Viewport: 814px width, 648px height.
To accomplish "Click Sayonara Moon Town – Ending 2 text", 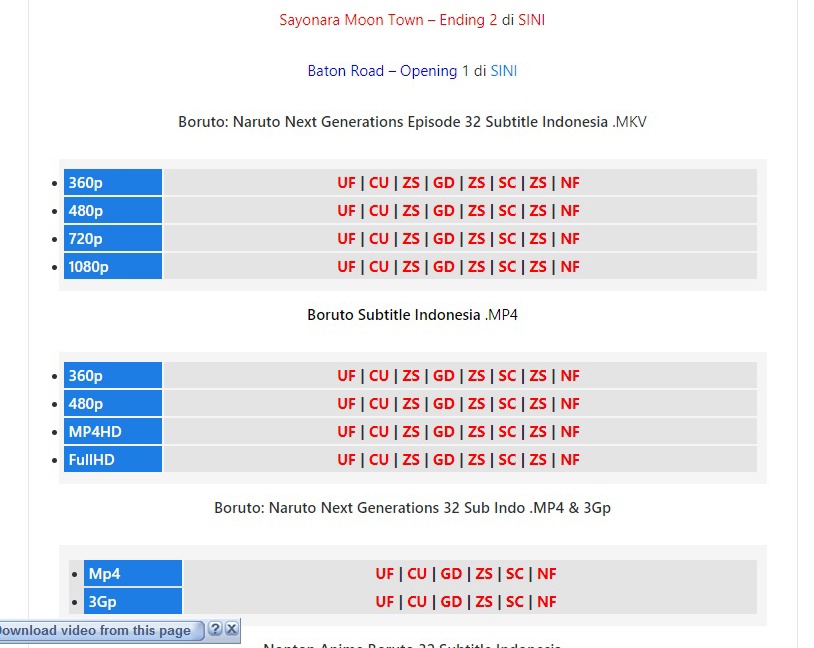I will 388,20.
